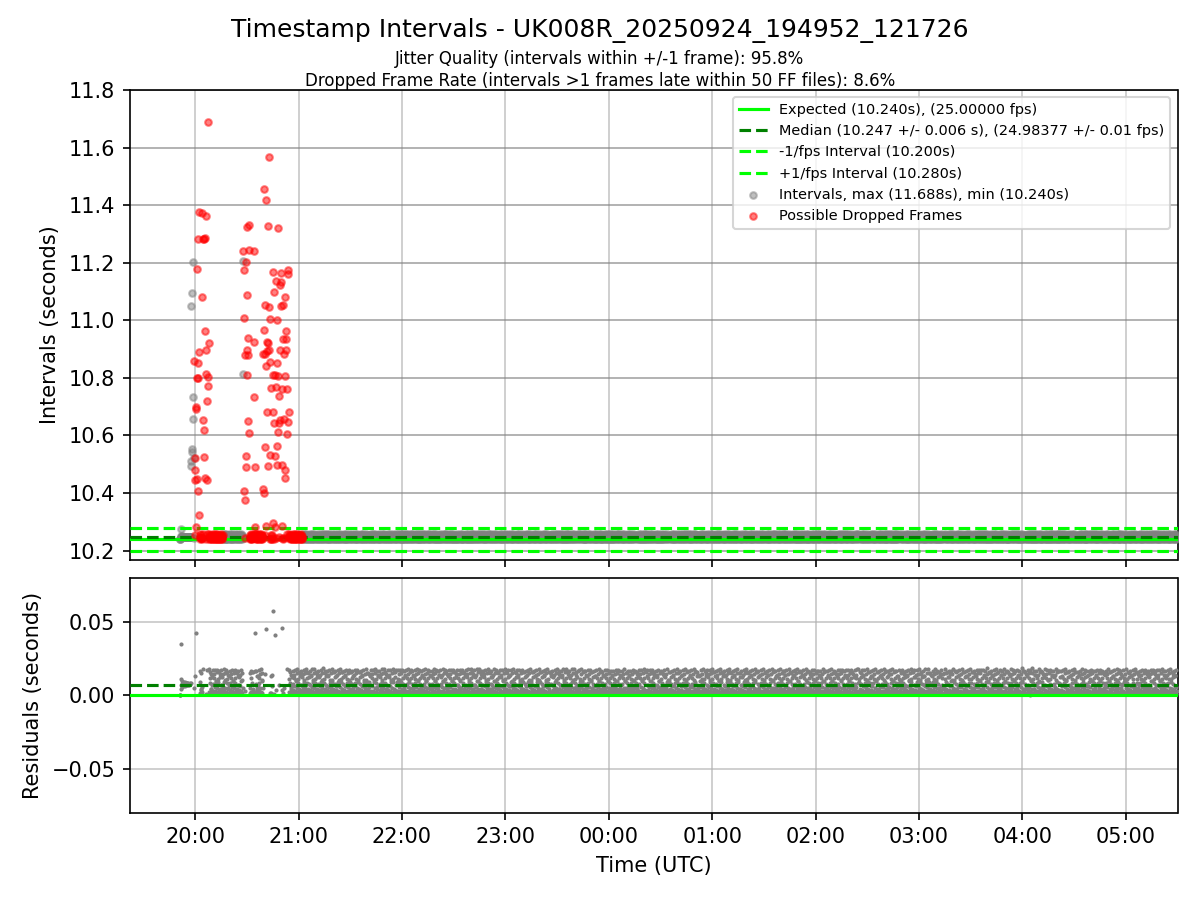This screenshot has height=900, width=1200.
Task: Click the 11.2 y-axis tick label
Action: click(x=93, y=263)
